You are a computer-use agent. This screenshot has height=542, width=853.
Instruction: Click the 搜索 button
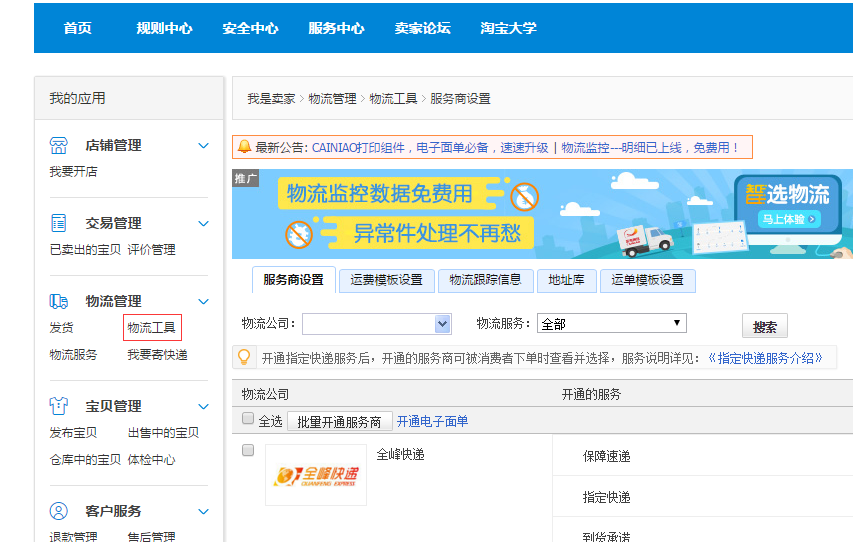765,327
